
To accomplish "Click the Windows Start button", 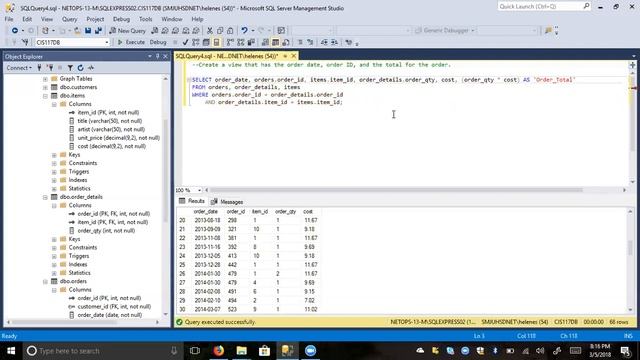I will (11, 351).
